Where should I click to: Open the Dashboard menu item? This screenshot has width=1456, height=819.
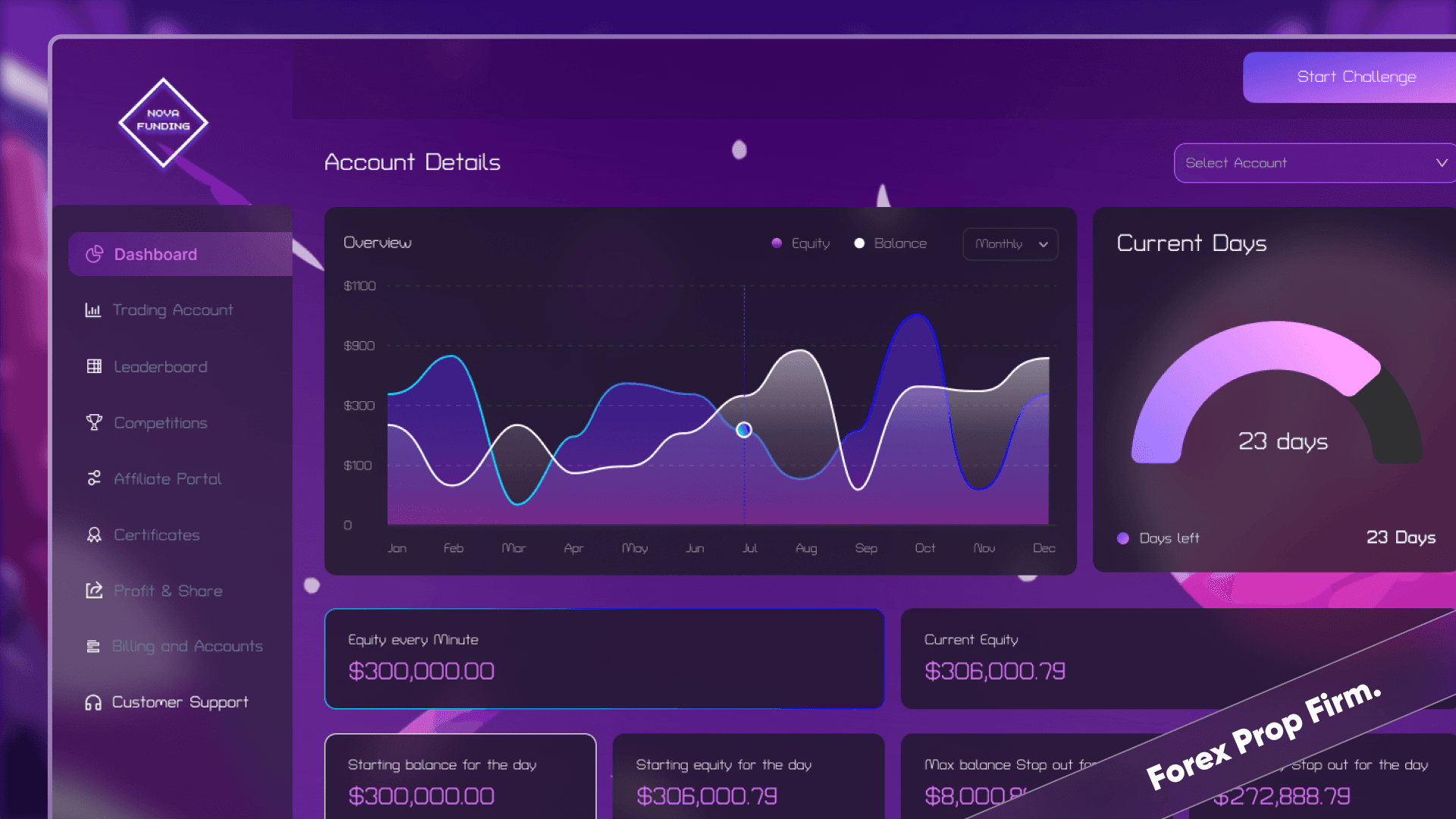[180, 254]
